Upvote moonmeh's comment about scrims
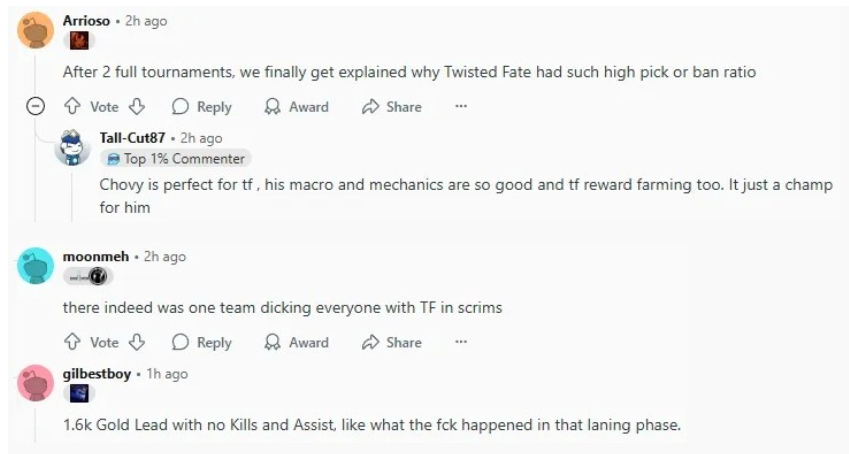The image size is (849, 454). (x=72, y=342)
